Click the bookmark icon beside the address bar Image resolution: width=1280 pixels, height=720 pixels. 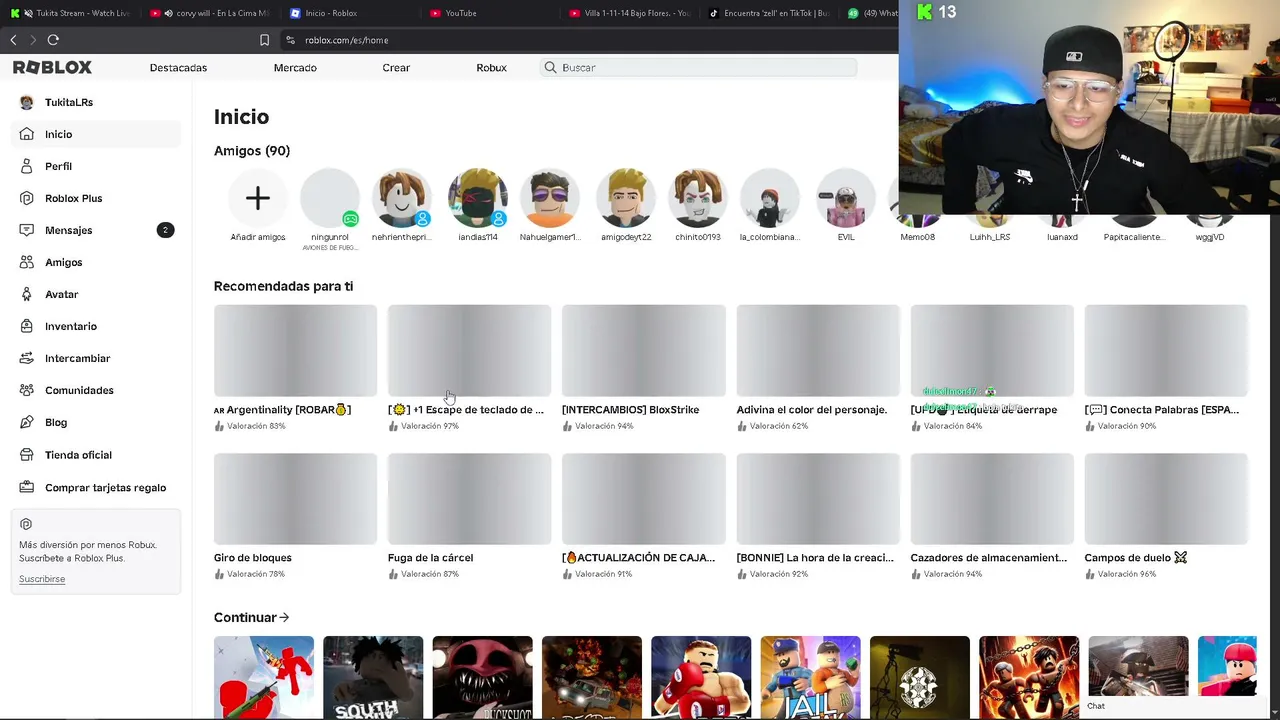[264, 40]
